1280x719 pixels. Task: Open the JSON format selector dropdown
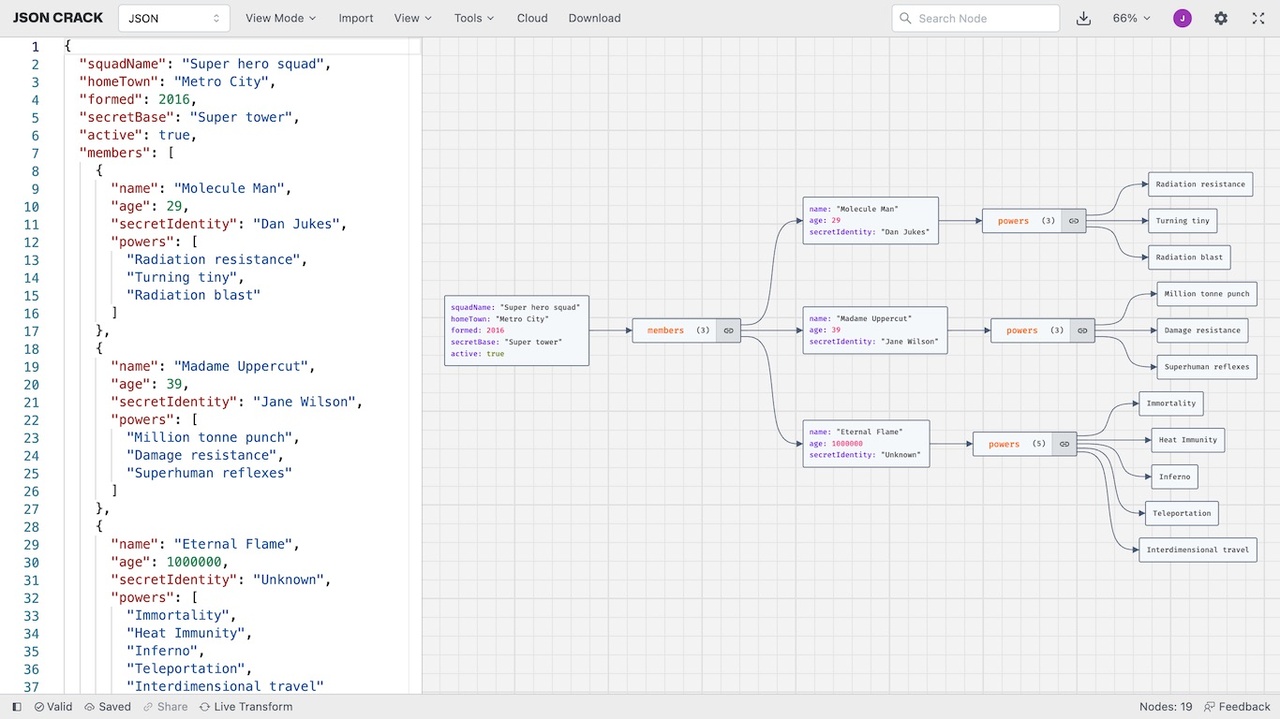[172, 17]
